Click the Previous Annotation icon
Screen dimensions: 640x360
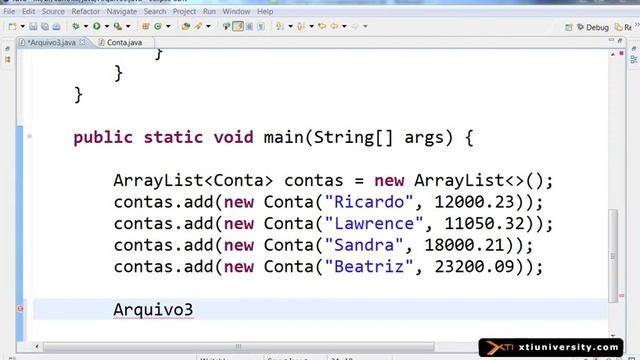(x=301, y=27)
